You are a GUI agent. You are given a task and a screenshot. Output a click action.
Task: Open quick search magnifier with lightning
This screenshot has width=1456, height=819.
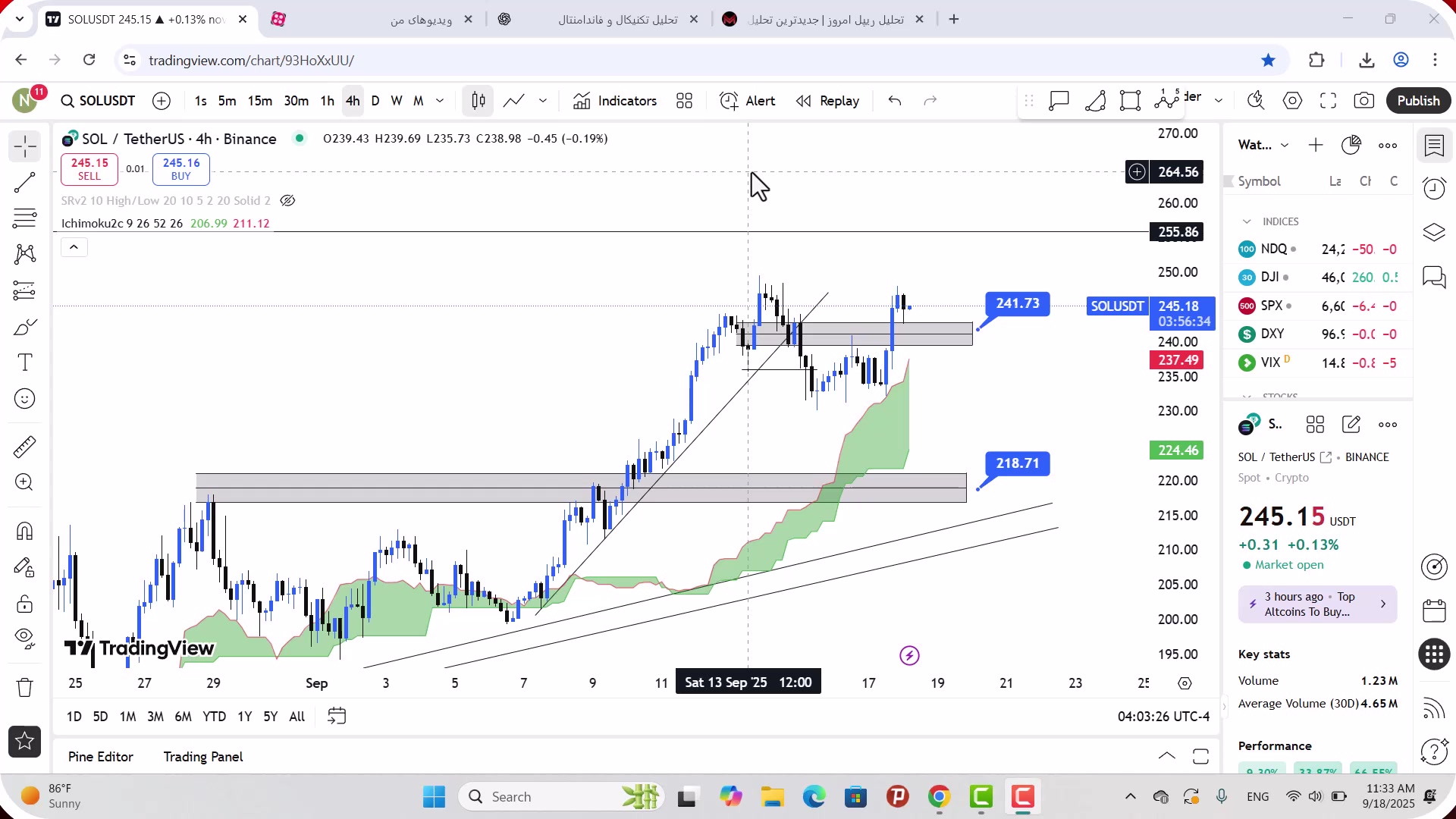pos(1256,101)
